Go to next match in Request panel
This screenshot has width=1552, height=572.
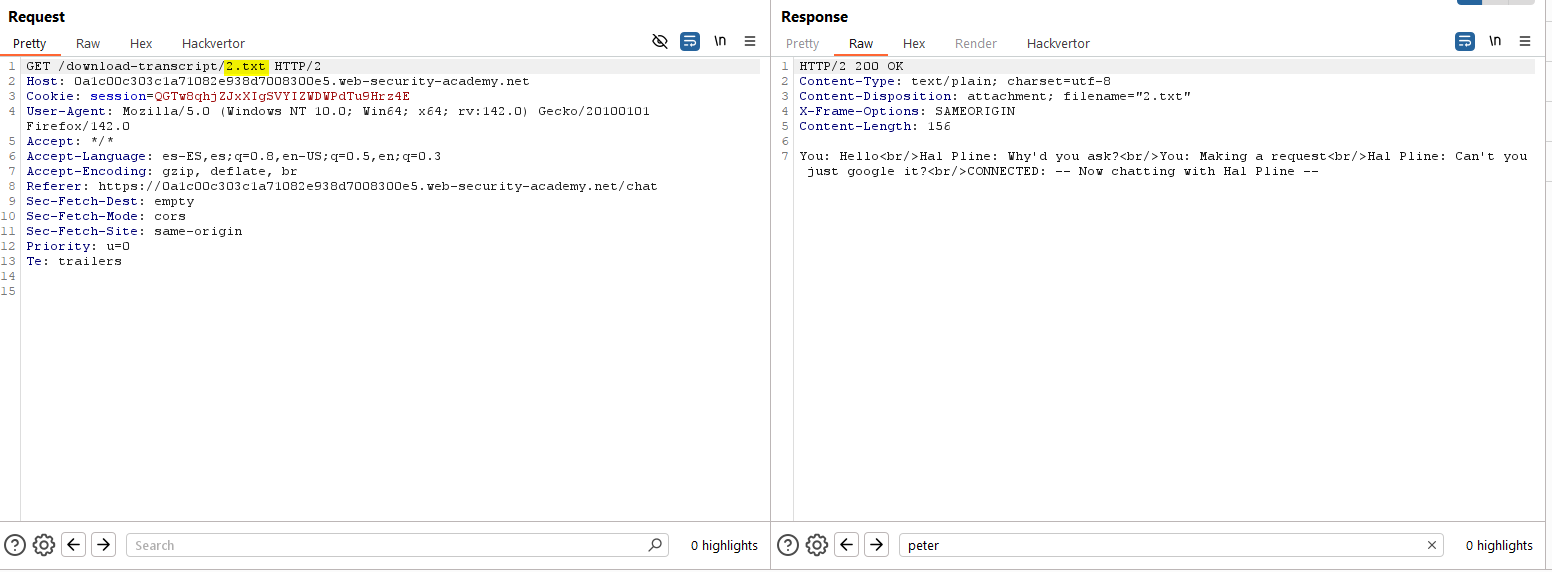click(x=103, y=545)
